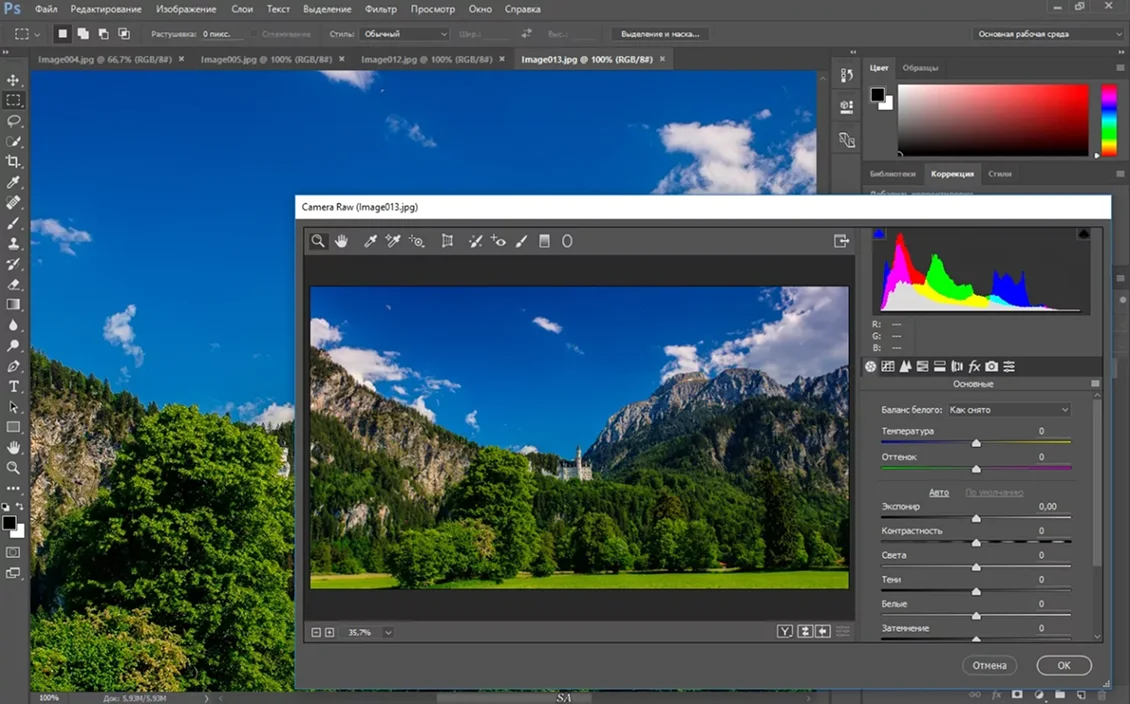The image size is (1130, 704).
Task: Open the Effects (fx) panel tab
Action: 974,367
